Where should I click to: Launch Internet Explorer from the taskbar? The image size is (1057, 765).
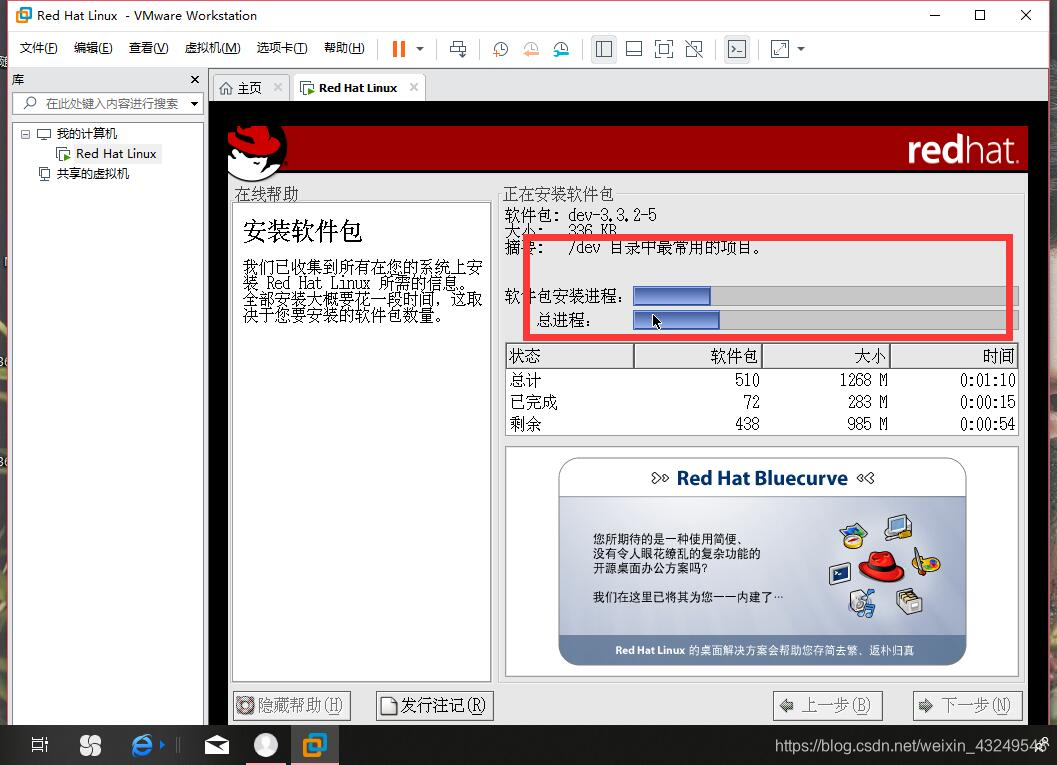tap(142, 745)
